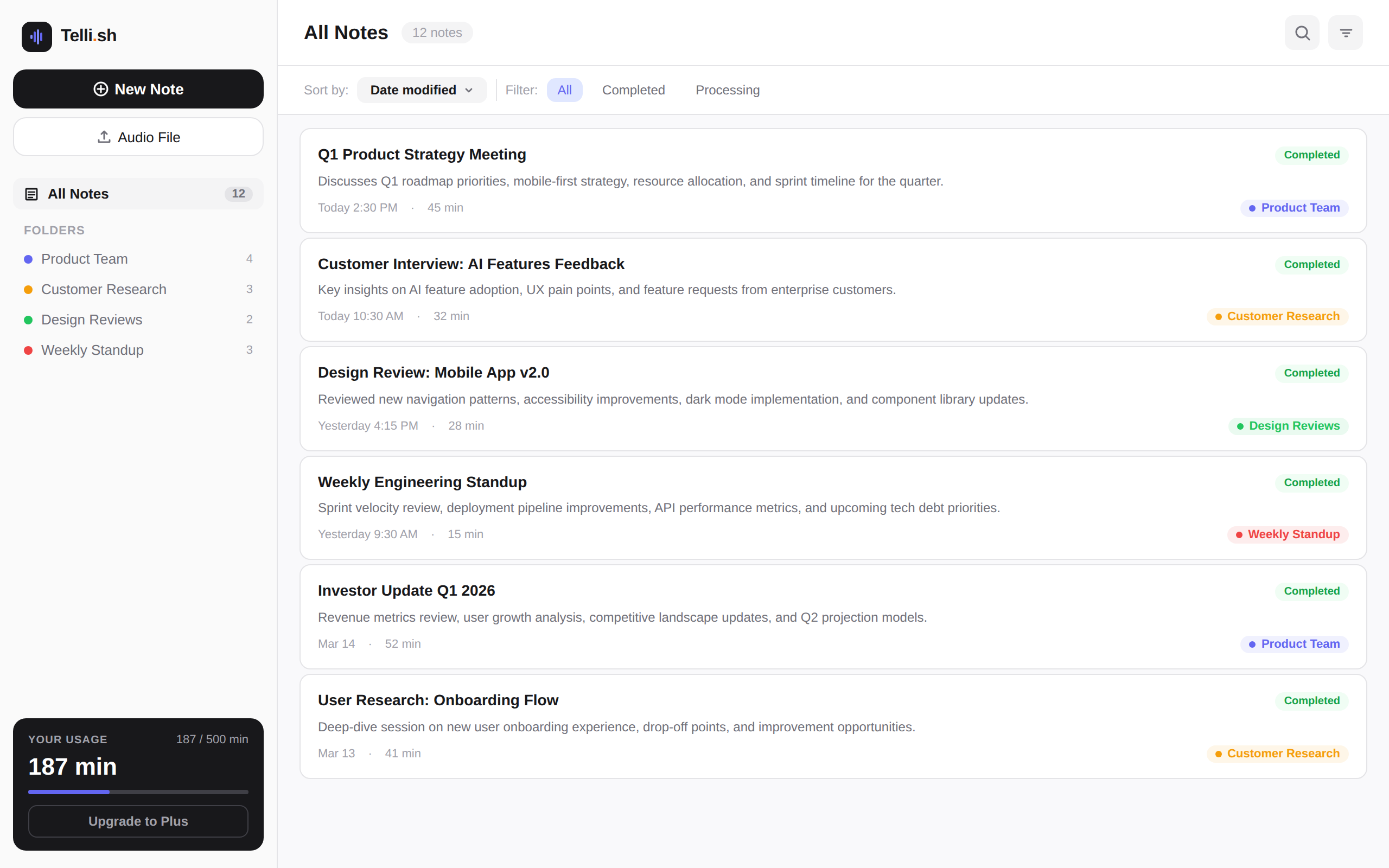Open the Customer Research folder

click(104, 290)
